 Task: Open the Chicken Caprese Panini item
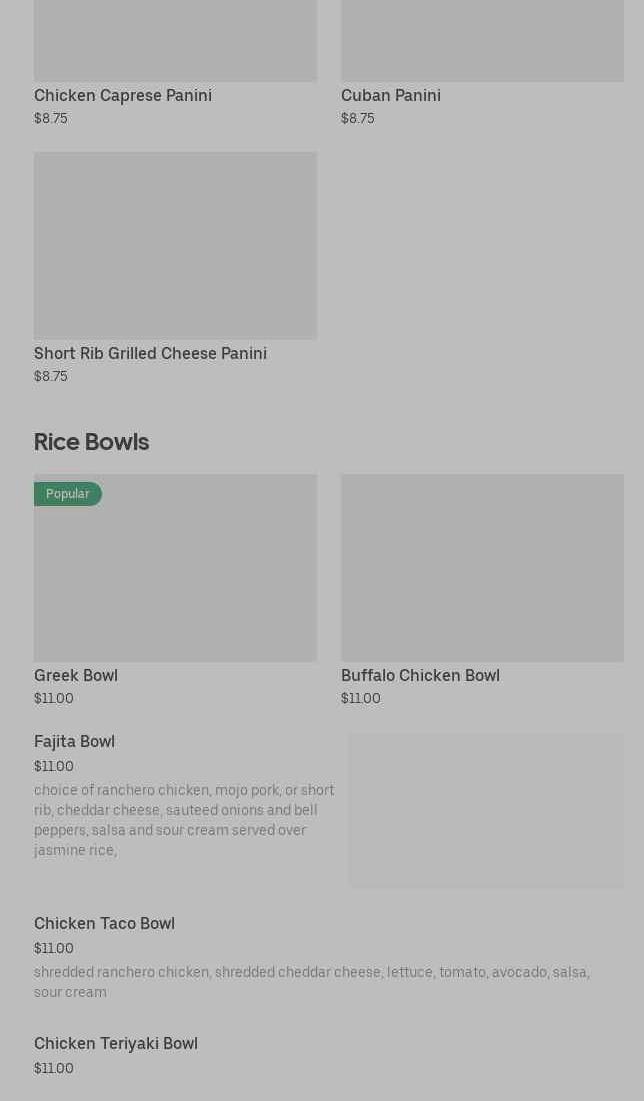pyautogui.click(x=123, y=96)
